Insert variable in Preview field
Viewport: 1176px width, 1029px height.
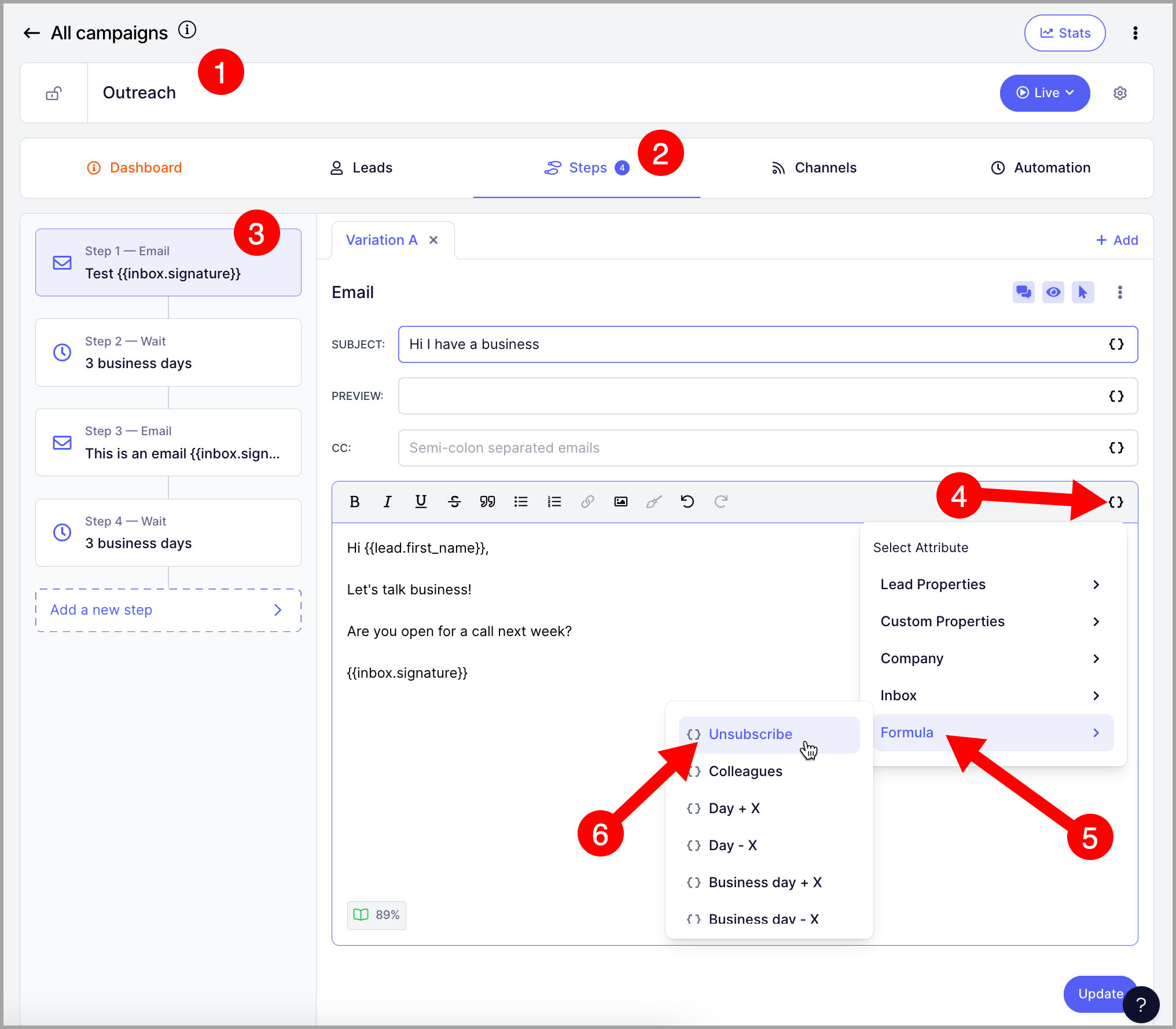pyautogui.click(x=1116, y=396)
